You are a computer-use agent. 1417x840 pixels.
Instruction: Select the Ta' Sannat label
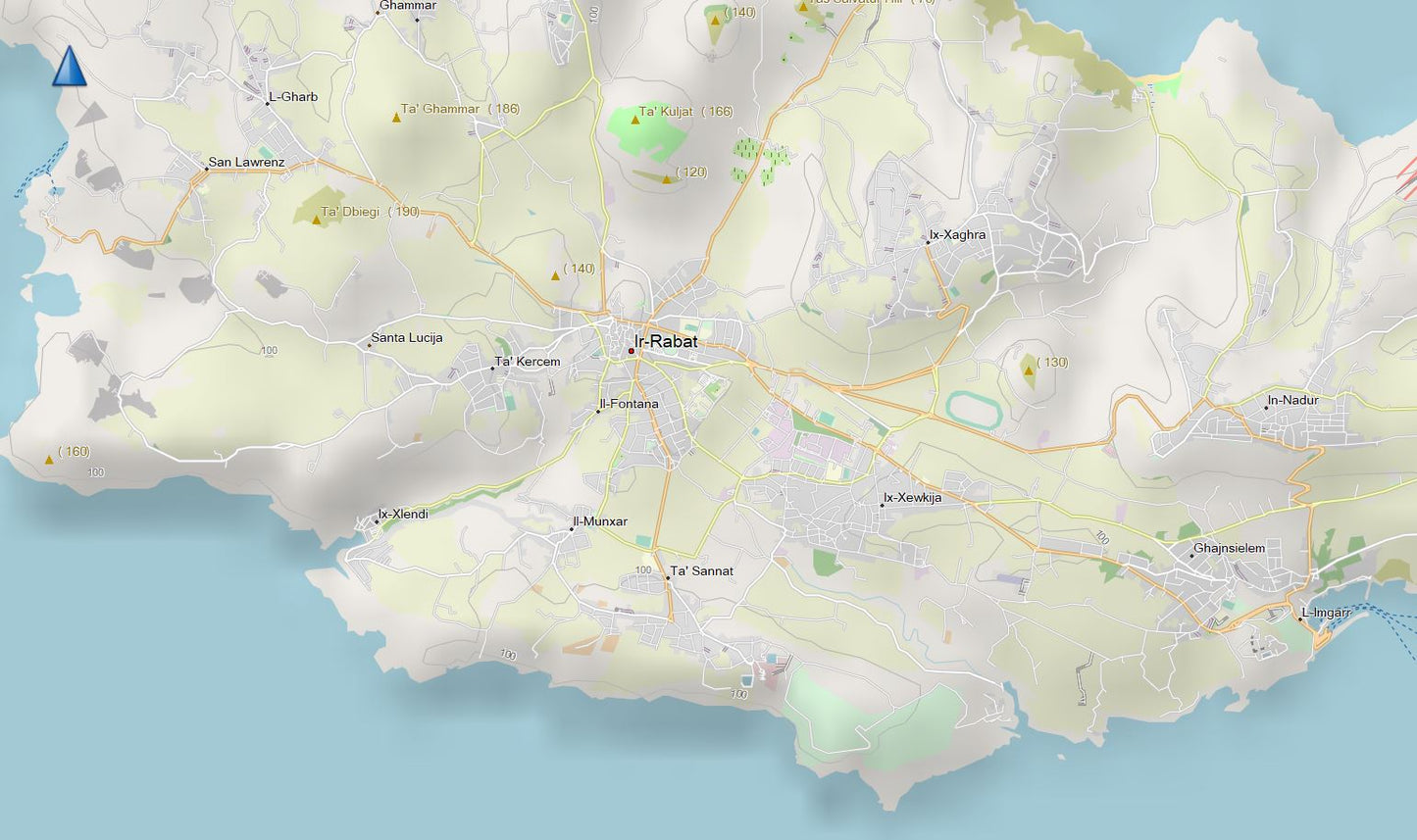click(x=702, y=570)
